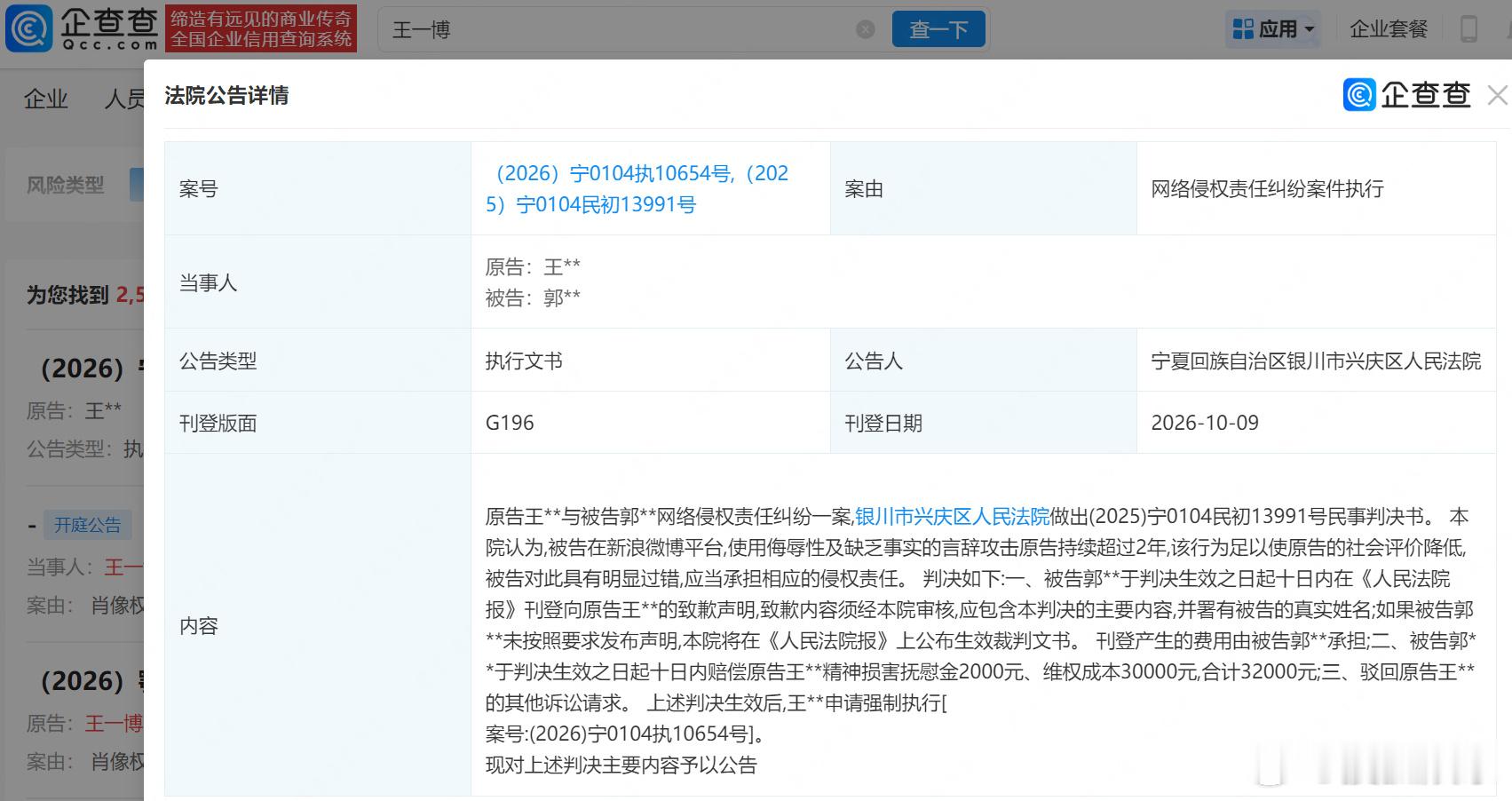Click the 公告类型 value 执行文书
This screenshot has width=1512, height=801.
(524, 361)
